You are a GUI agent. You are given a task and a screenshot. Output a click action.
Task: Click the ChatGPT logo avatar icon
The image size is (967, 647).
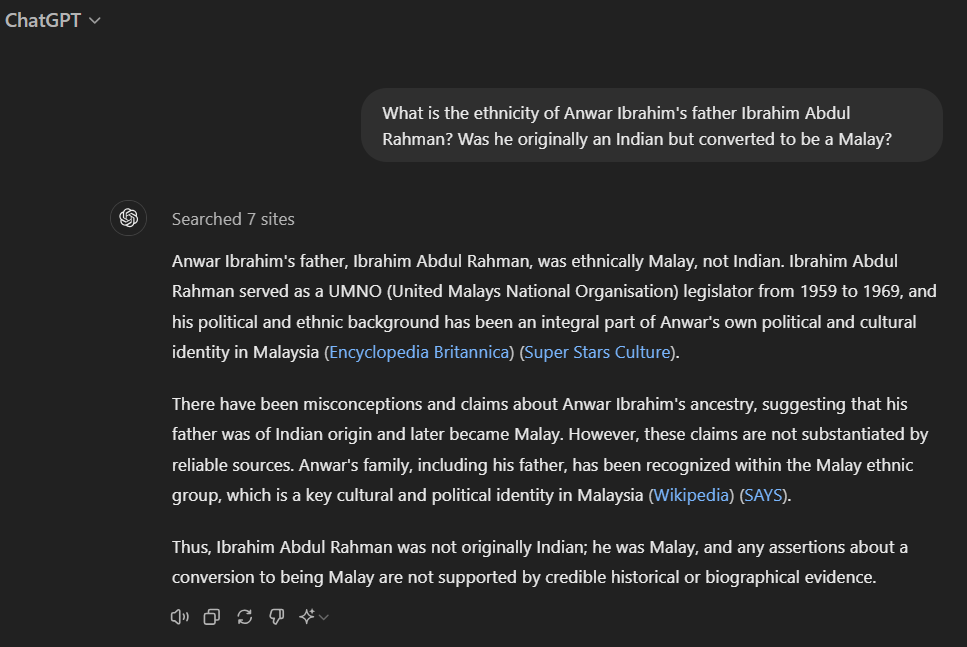click(x=128, y=218)
